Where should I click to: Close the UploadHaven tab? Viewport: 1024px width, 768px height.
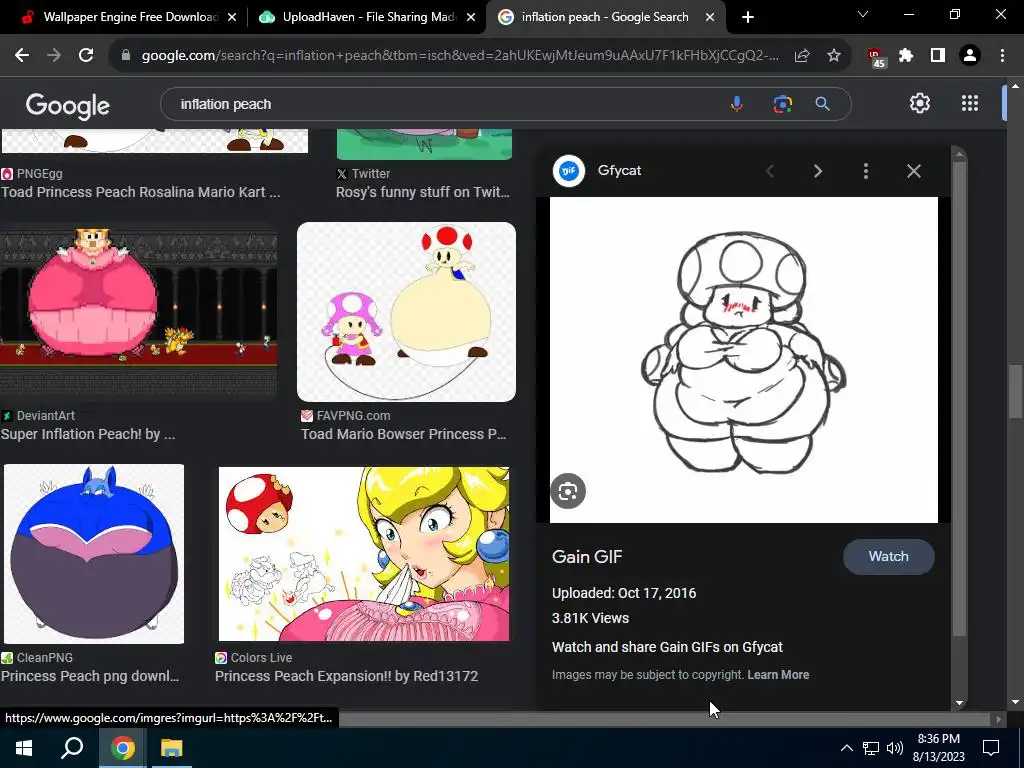[x=471, y=18]
